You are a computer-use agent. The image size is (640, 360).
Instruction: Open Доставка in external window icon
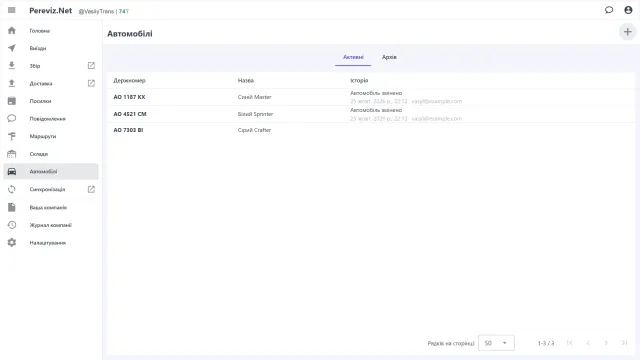[x=91, y=83]
